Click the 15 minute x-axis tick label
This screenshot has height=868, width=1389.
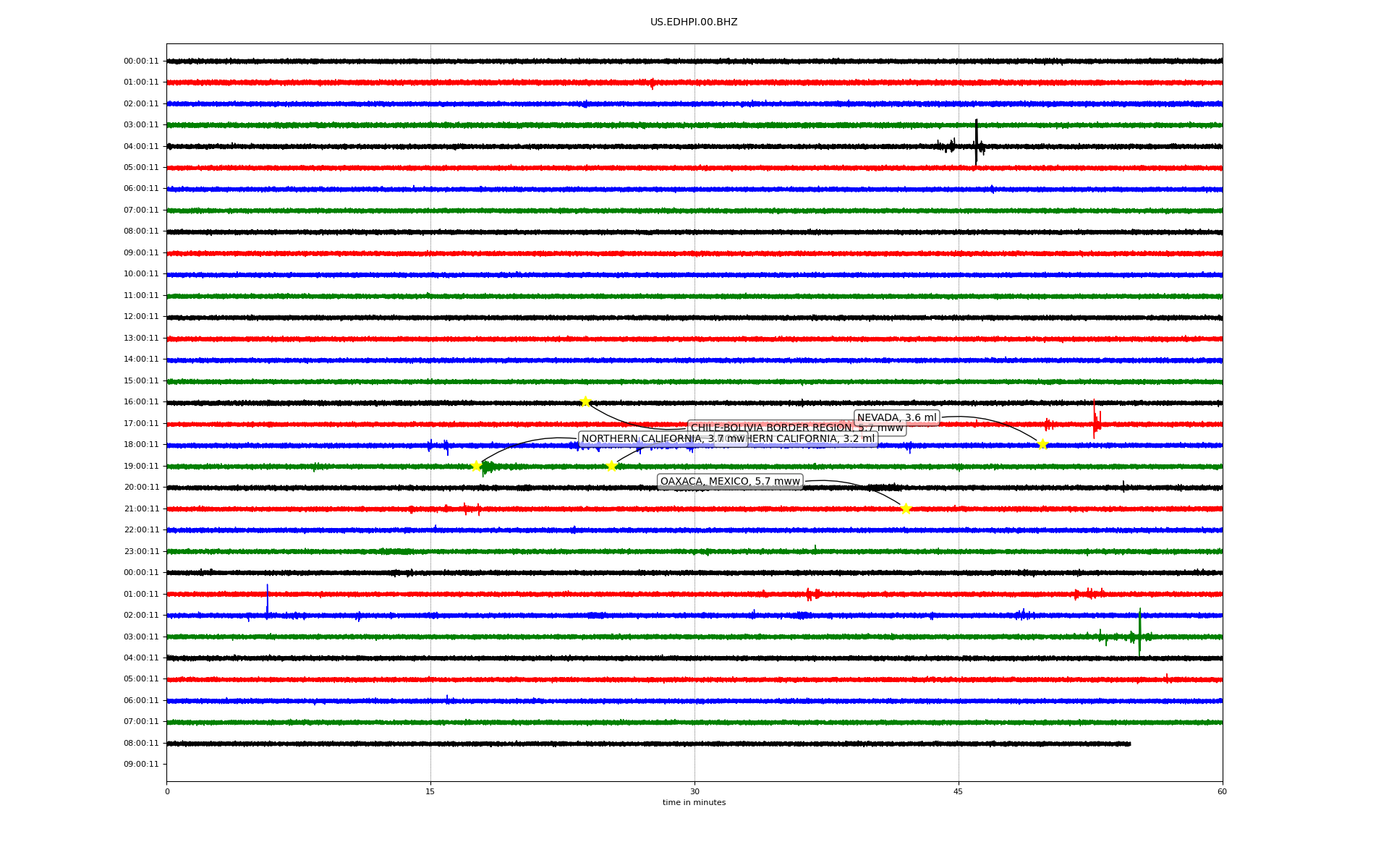click(430, 791)
